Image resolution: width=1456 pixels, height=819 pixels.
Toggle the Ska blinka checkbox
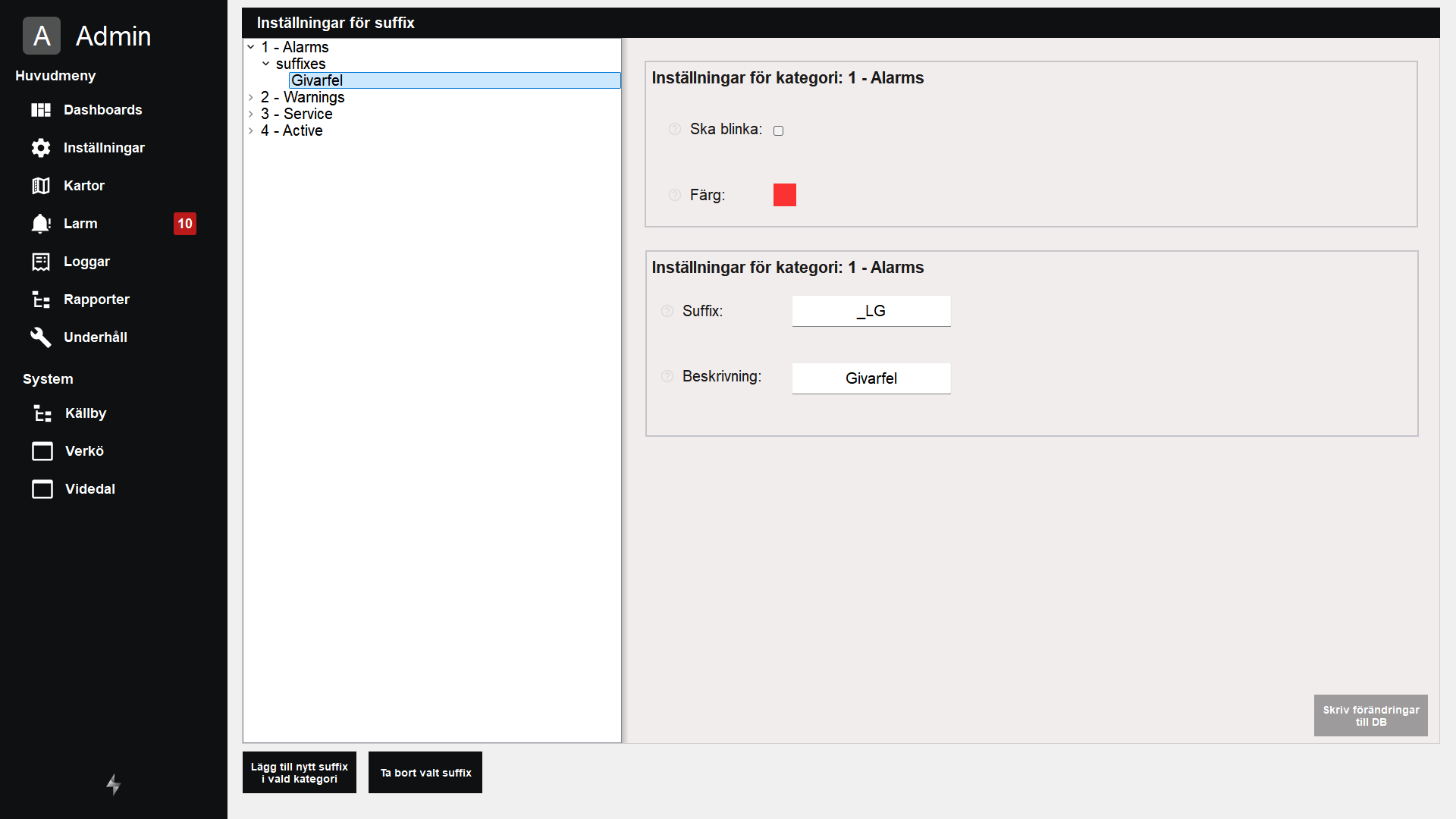tap(778, 130)
